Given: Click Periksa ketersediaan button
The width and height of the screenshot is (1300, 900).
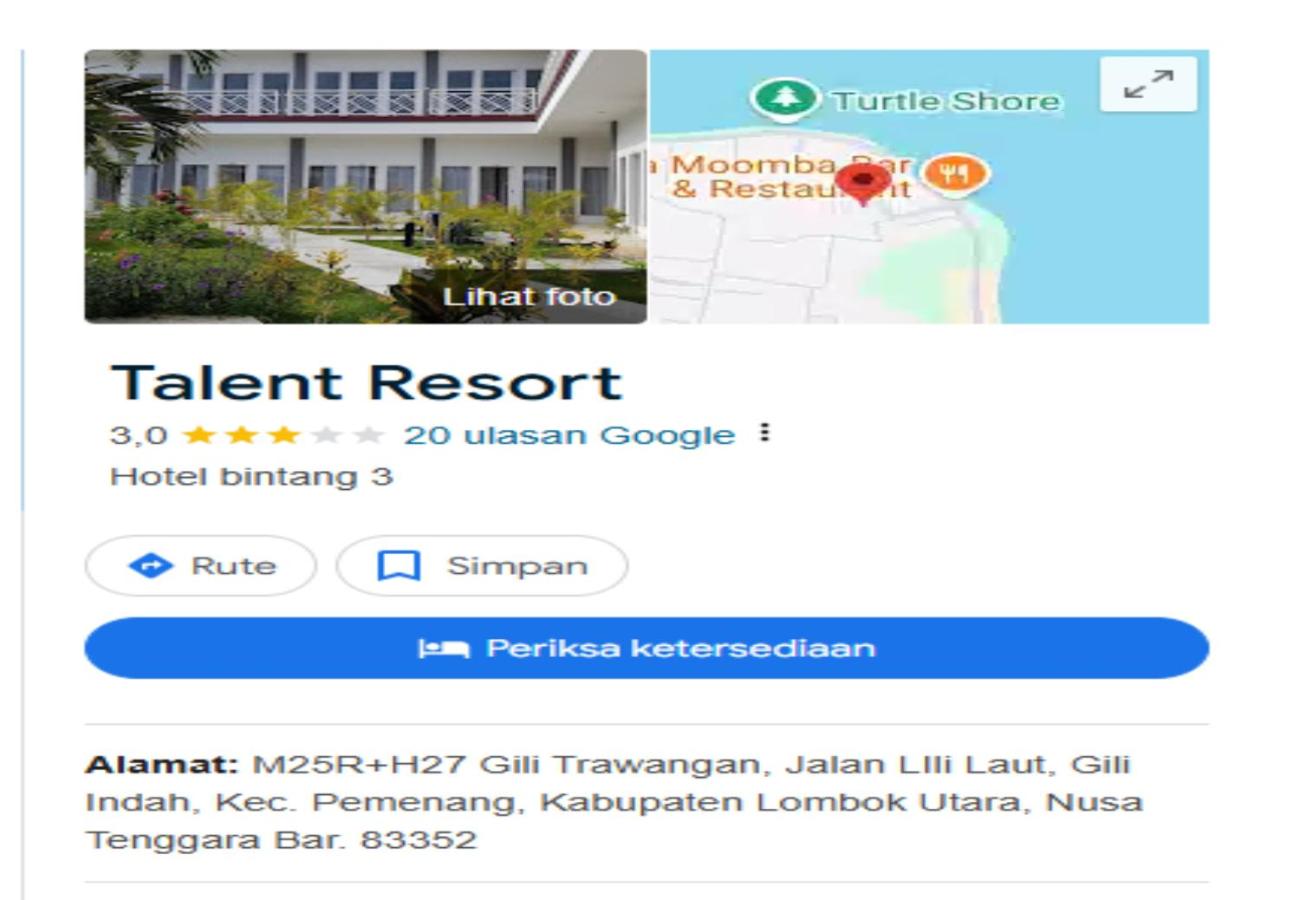Looking at the screenshot, I should click(647, 648).
